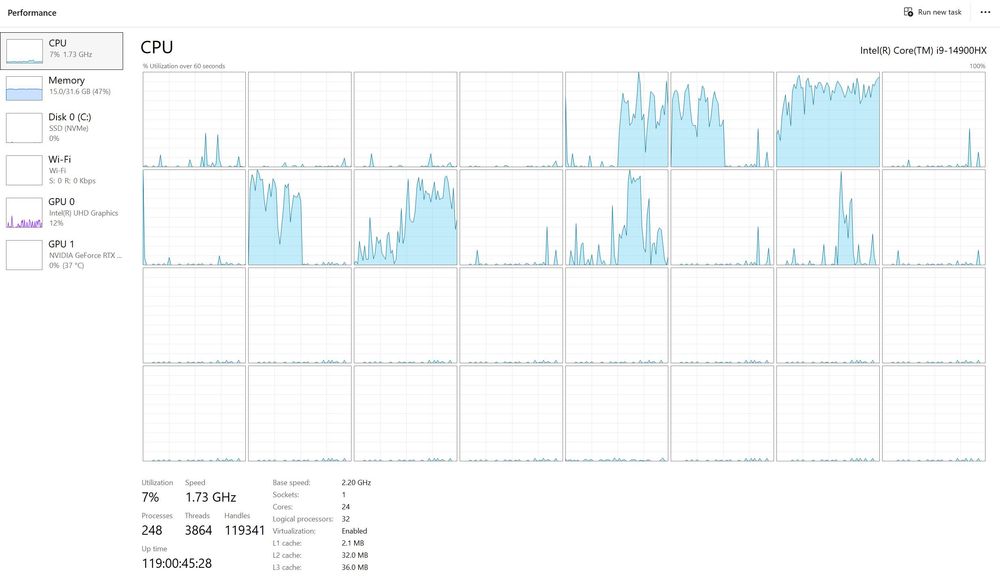Click the Threads value "3864"
Image resolution: width=1000 pixels, height=584 pixels.
(x=198, y=530)
